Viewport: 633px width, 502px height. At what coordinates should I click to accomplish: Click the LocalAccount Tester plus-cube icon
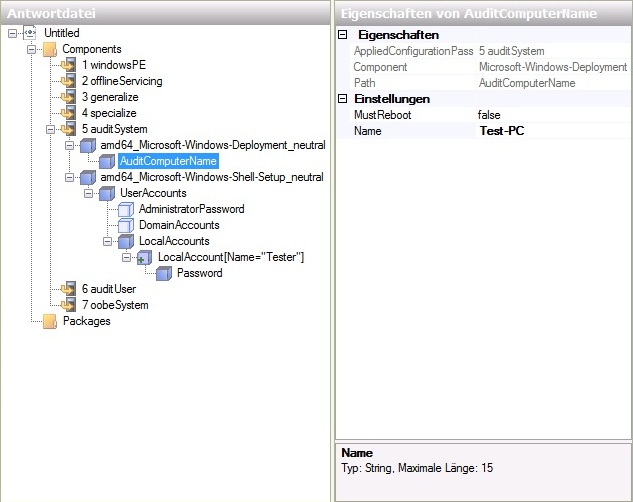click(x=145, y=257)
